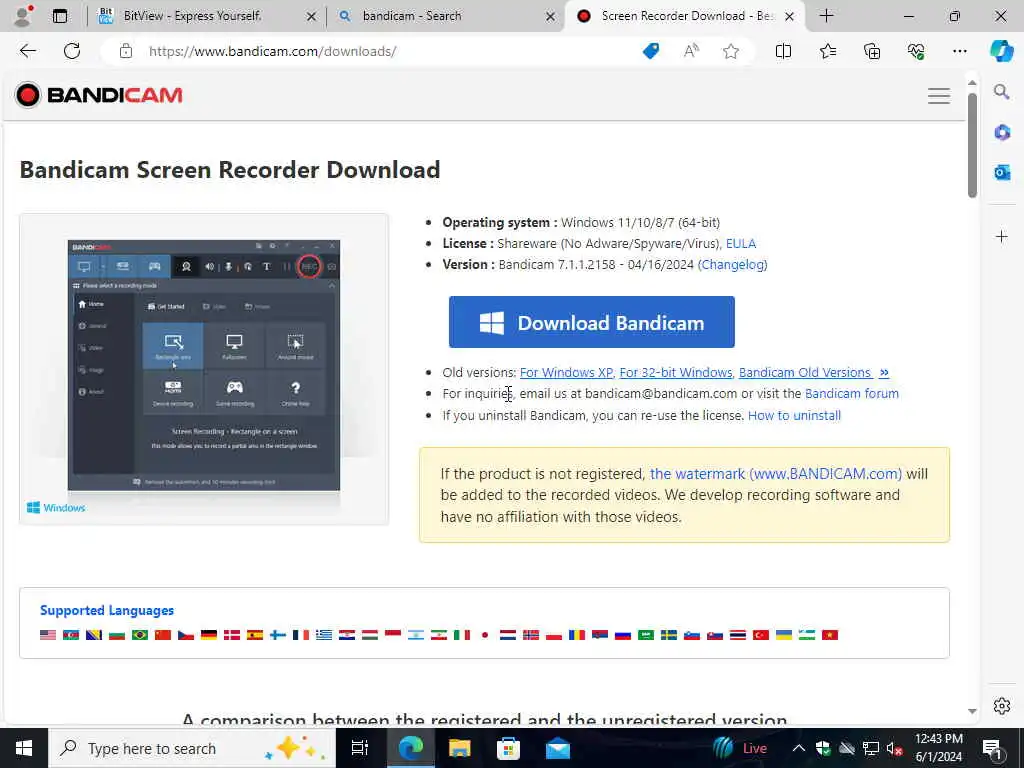This screenshot has width=1024, height=768.
Task: Open a new browser tab
Action: (826, 16)
